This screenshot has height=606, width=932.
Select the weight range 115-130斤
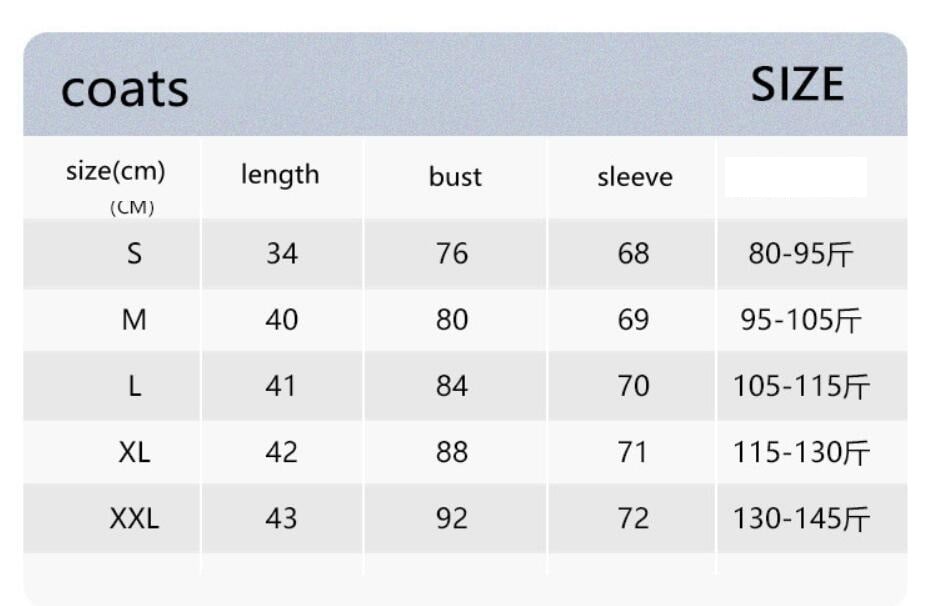click(x=801, y=453)
